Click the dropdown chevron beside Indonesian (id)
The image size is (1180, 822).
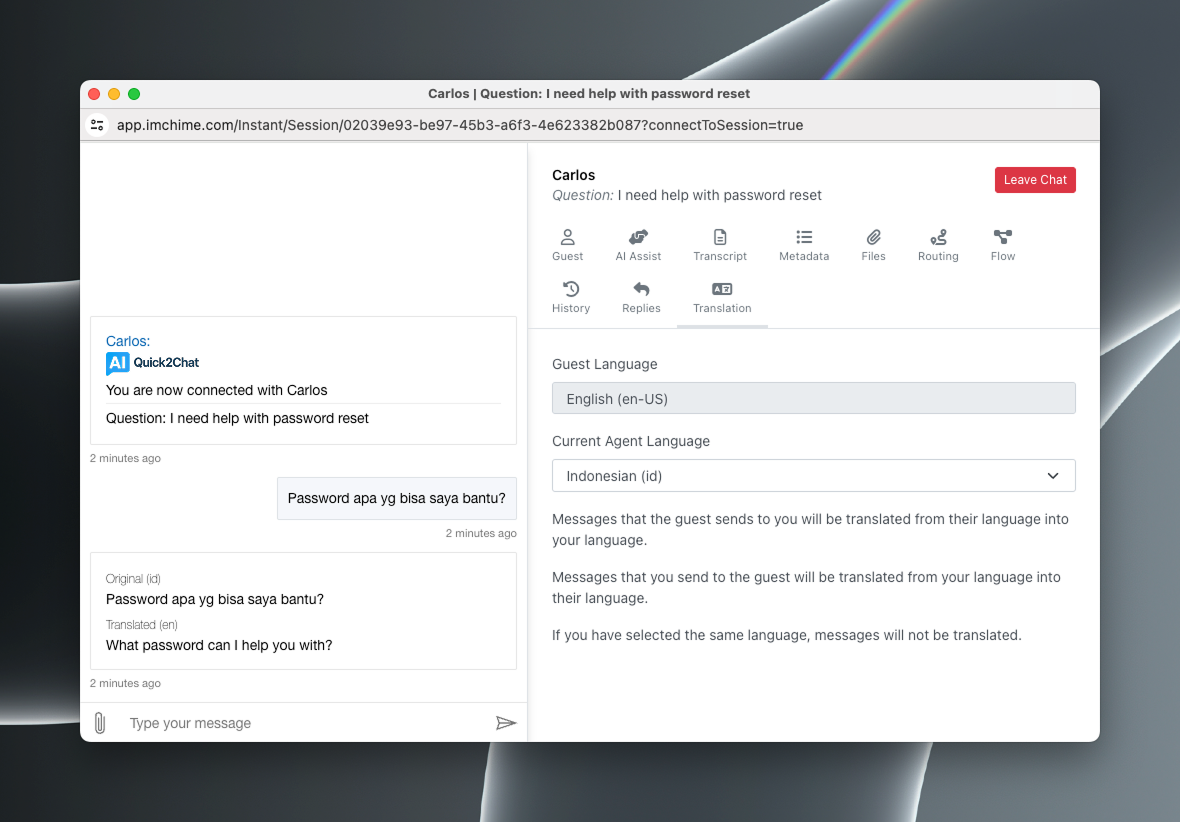pyautogui.click(x=1053, y=476)
